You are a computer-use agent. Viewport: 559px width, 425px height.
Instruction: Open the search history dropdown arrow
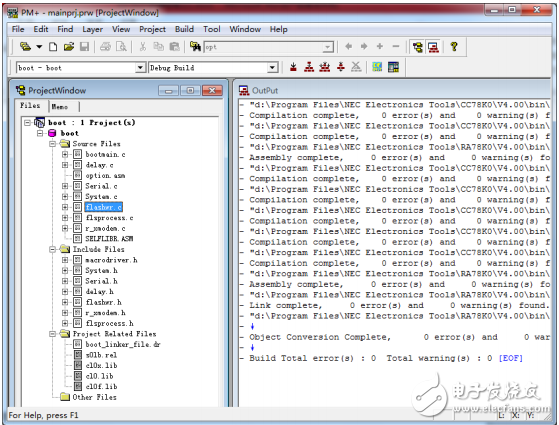coord(328,47)
